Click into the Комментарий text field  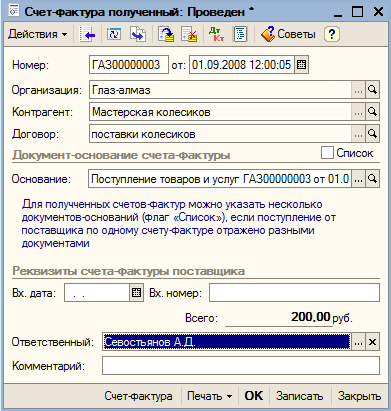[241, 366]
